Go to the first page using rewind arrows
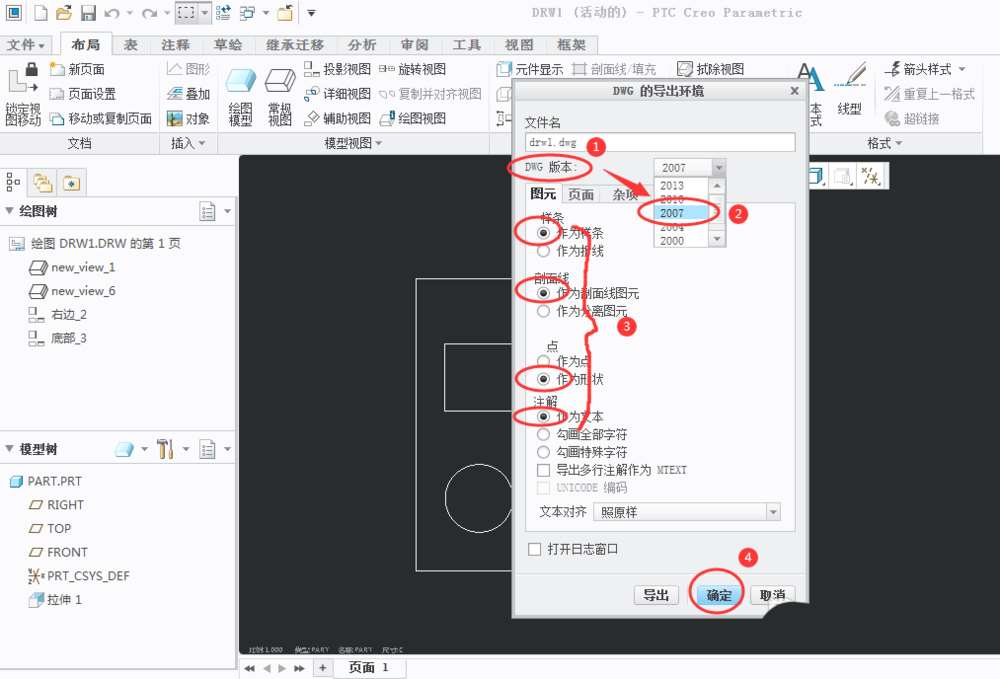Image resolution: width=1000 pixels, height=679 pixels. click(x=249, y=668)
